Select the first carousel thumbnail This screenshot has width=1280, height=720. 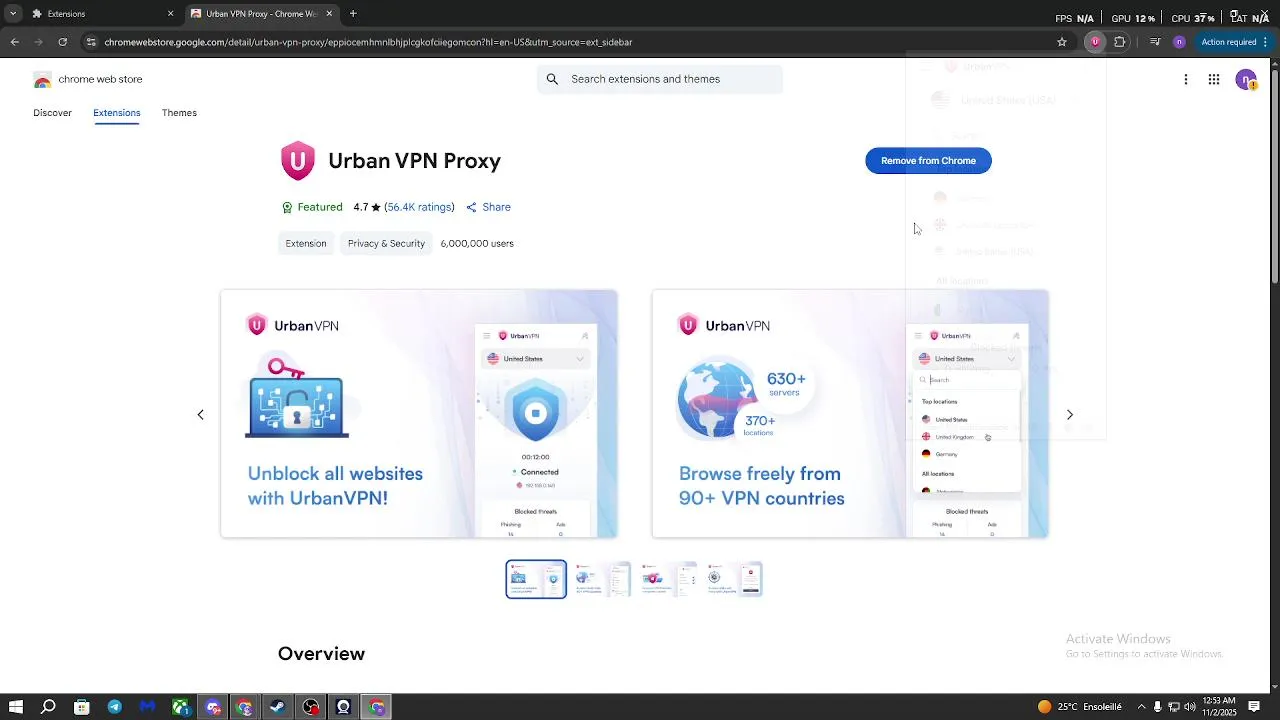536,579
